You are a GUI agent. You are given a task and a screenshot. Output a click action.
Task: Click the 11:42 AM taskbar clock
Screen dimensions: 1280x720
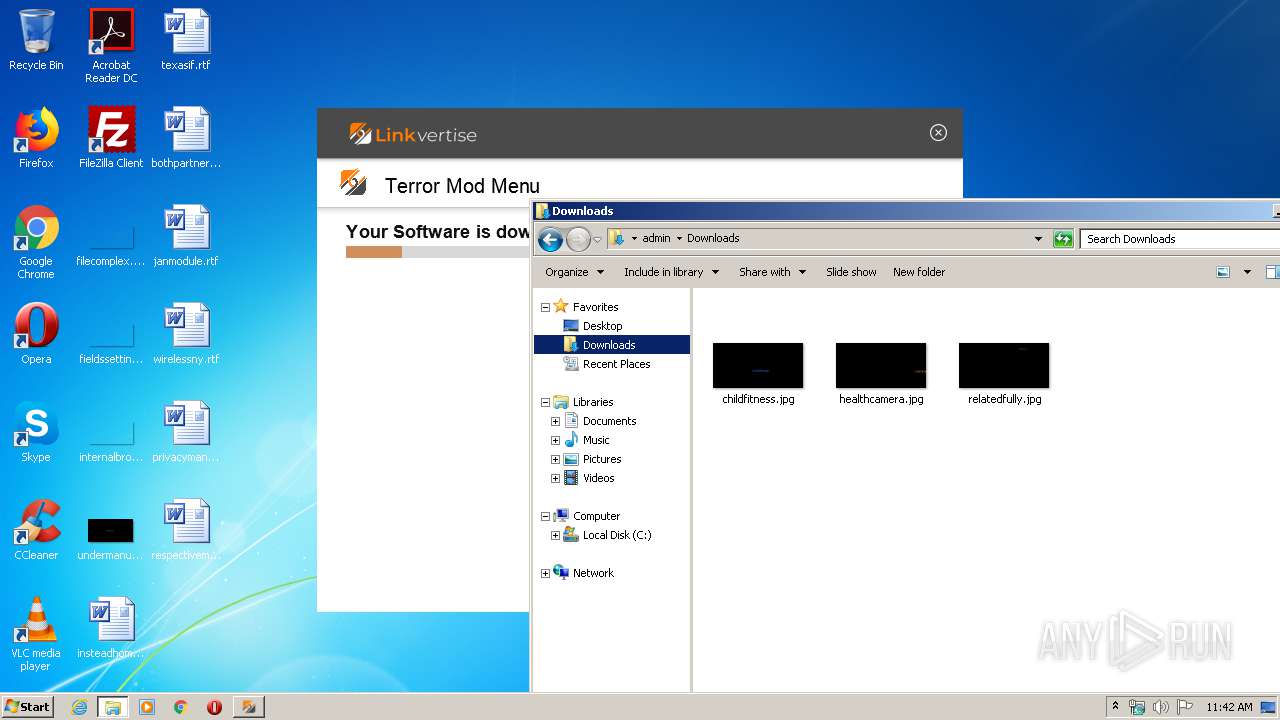1229,707
